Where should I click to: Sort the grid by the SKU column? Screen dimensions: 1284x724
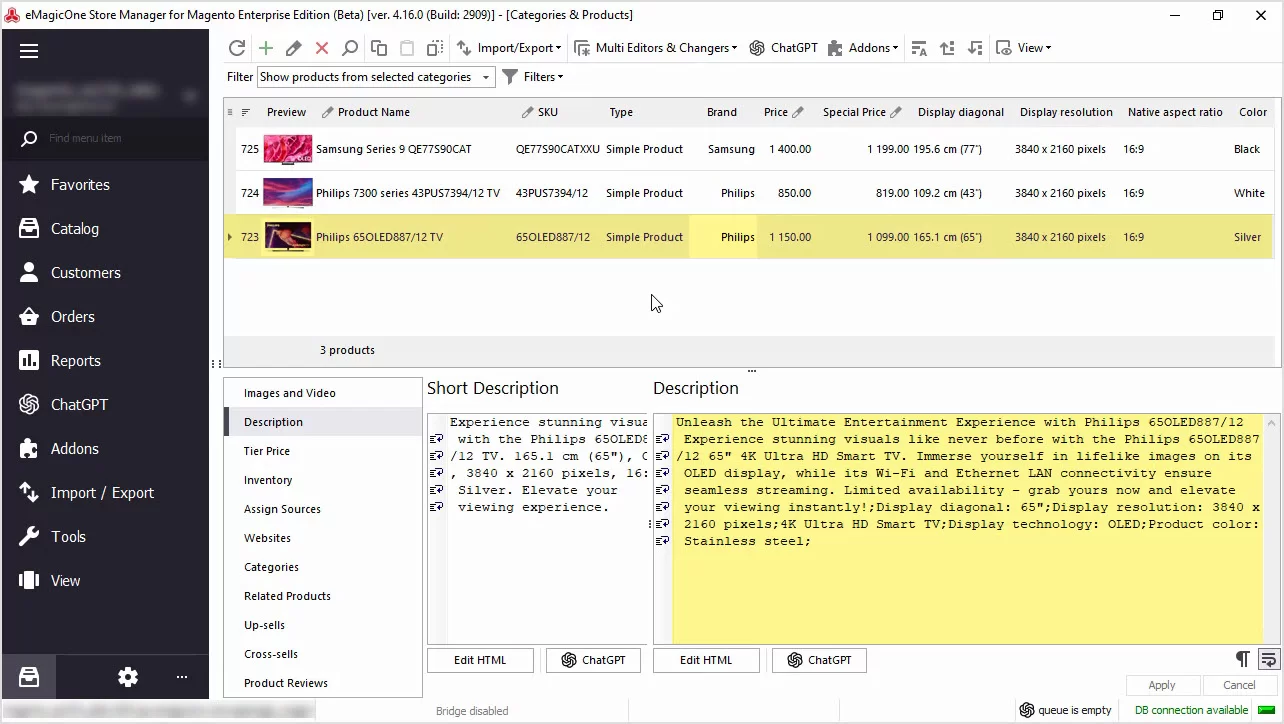point(547,112)
